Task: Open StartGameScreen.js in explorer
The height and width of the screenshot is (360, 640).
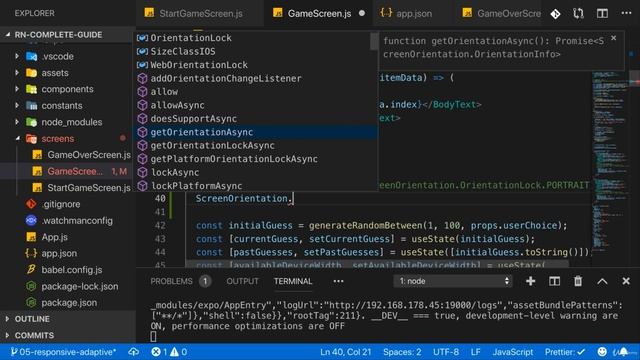Action: point(68,188)
